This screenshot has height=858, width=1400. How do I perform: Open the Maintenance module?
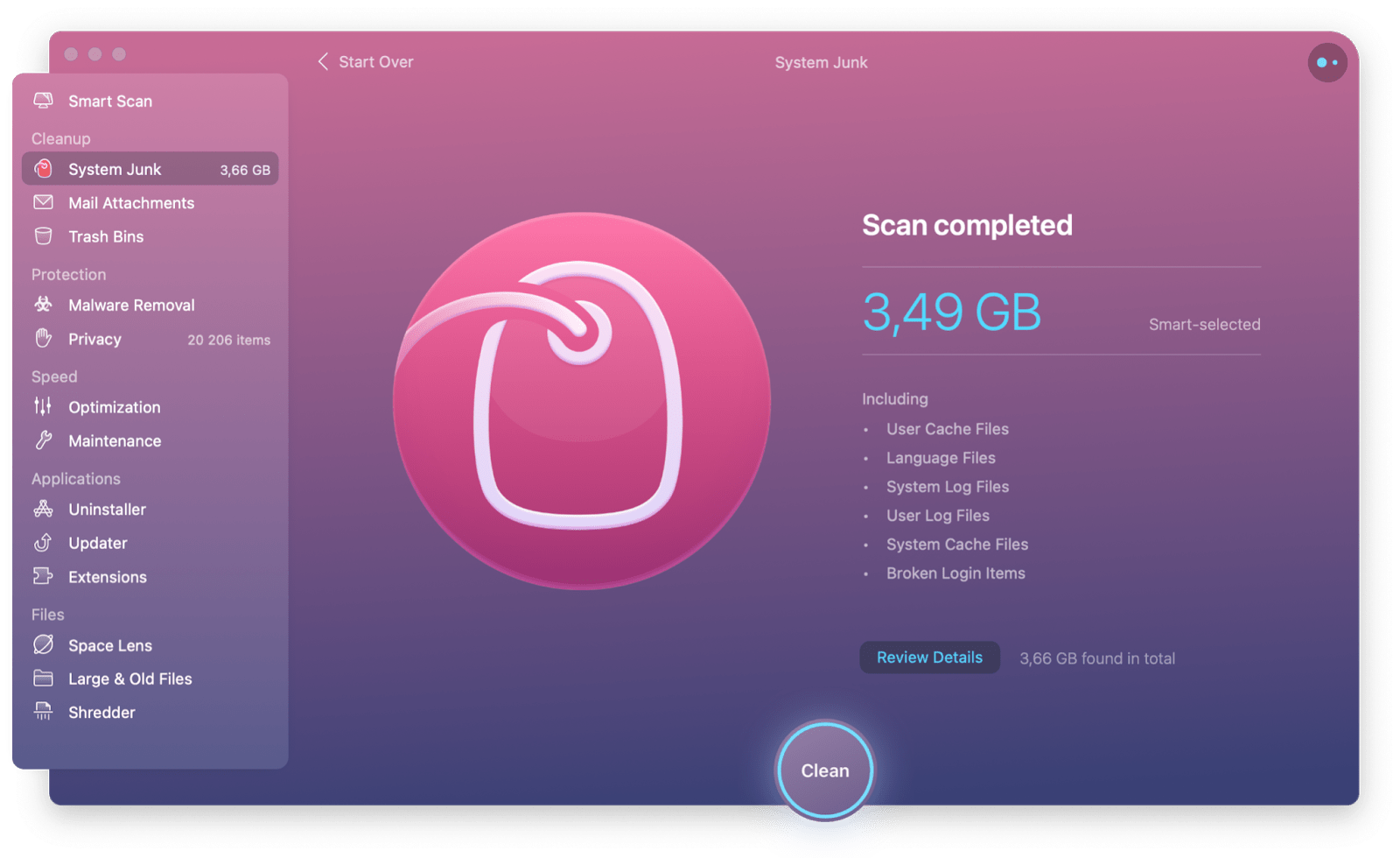pos(150,440)
